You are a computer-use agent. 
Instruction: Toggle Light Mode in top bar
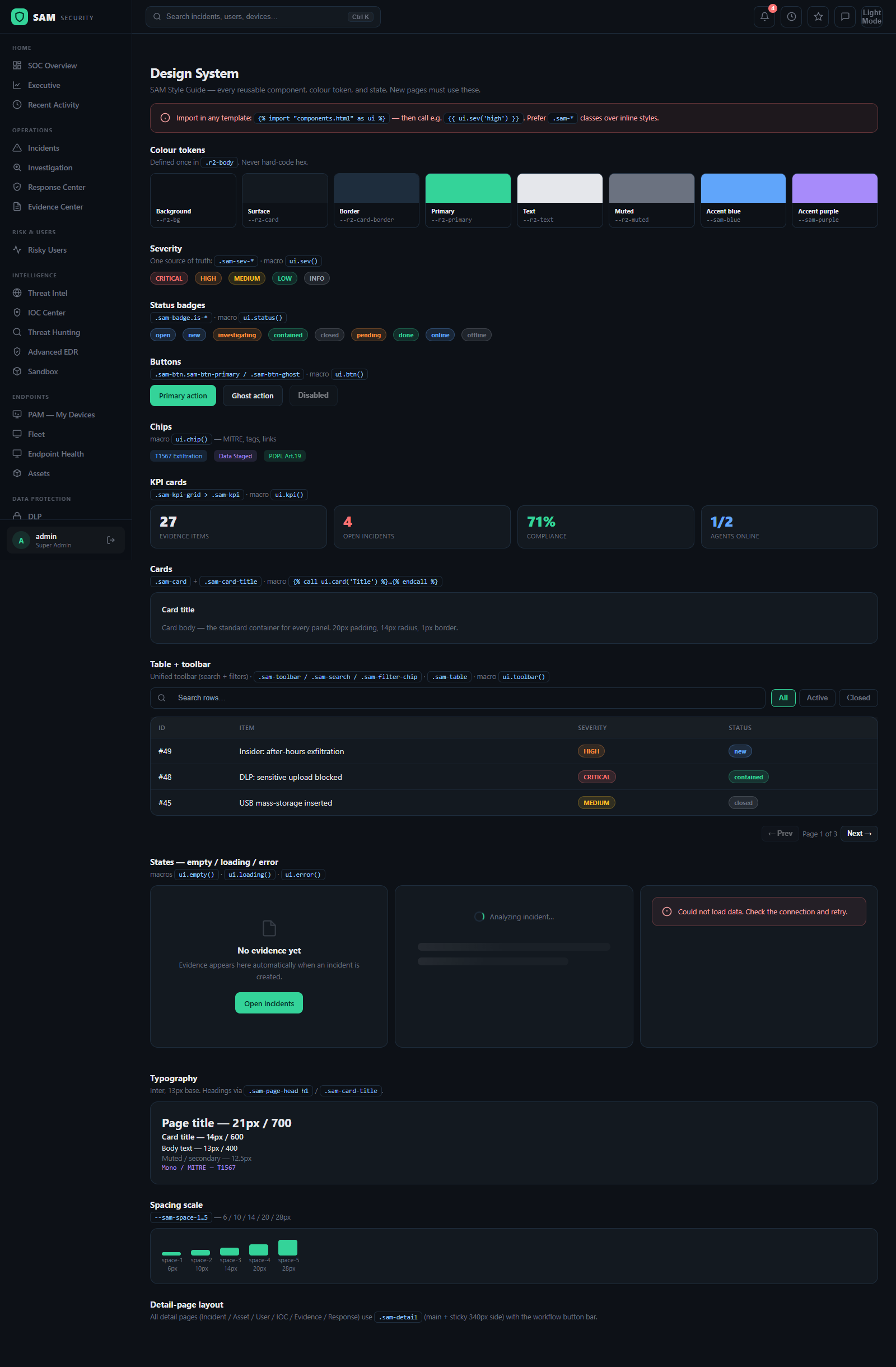871,17
